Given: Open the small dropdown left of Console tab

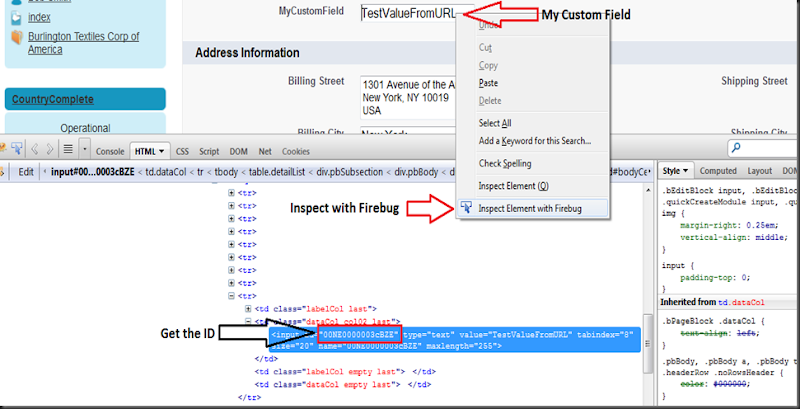Looking at the screenshot, I should (x=84, y=149).
